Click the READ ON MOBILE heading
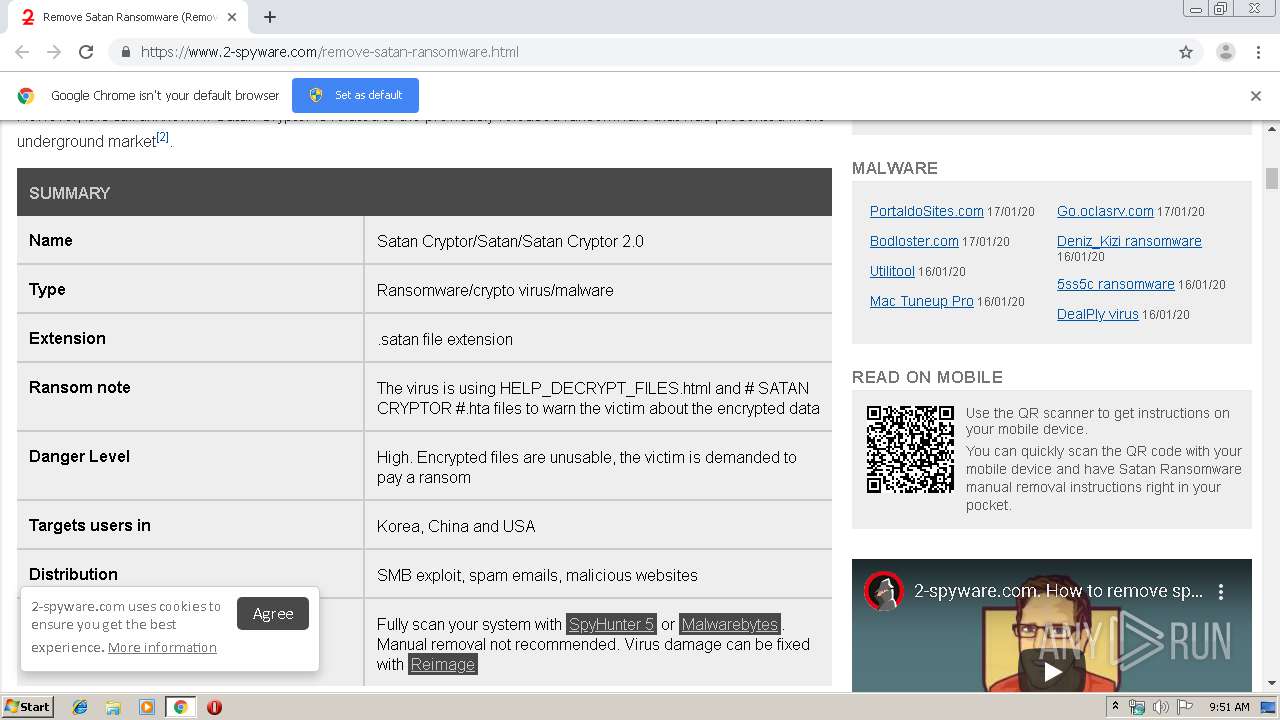1280x720 pixels. coord(927,377)
